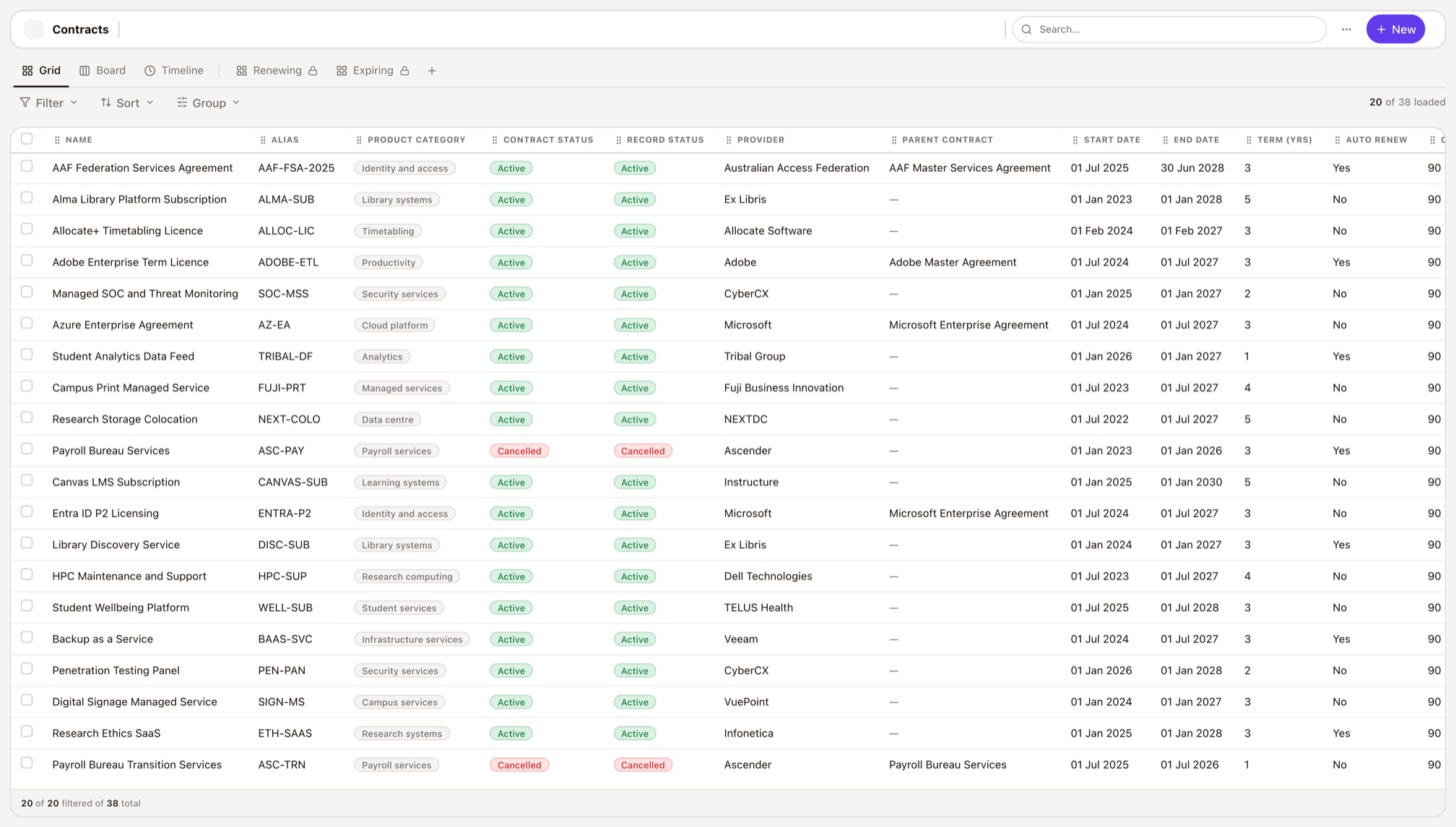Tick the Payroll Bureau Services row checkbox
This screenshot has height=827, width=1456.
point(27,449)
